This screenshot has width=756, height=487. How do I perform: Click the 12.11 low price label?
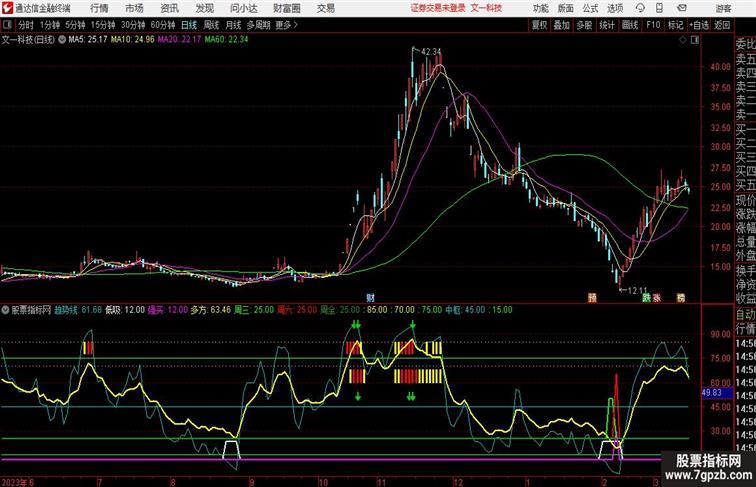coord(637,290)
